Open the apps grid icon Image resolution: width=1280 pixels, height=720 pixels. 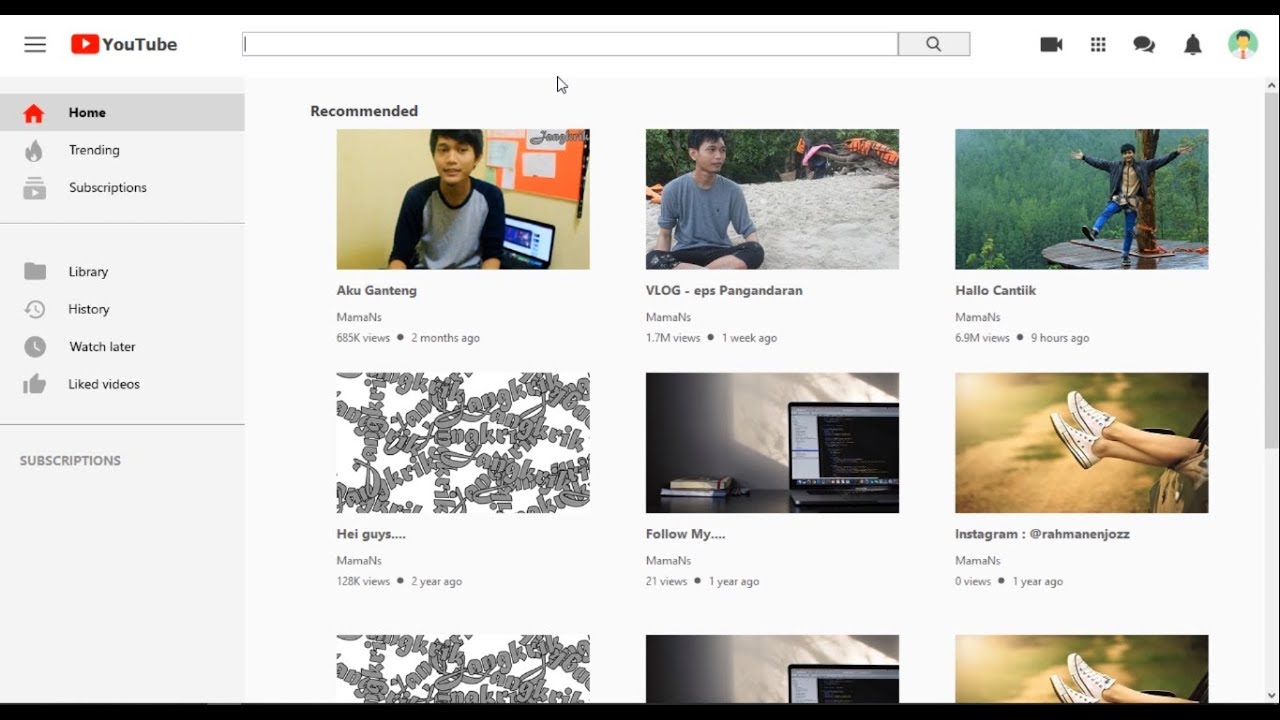click(x=1098, y=44)
